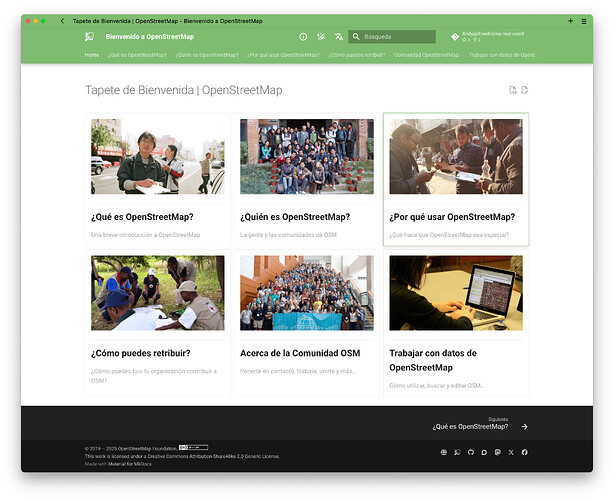Open the laptop photo for Trabajar con datos
This screenshot has height=500, width=614.
click(456, 293)
